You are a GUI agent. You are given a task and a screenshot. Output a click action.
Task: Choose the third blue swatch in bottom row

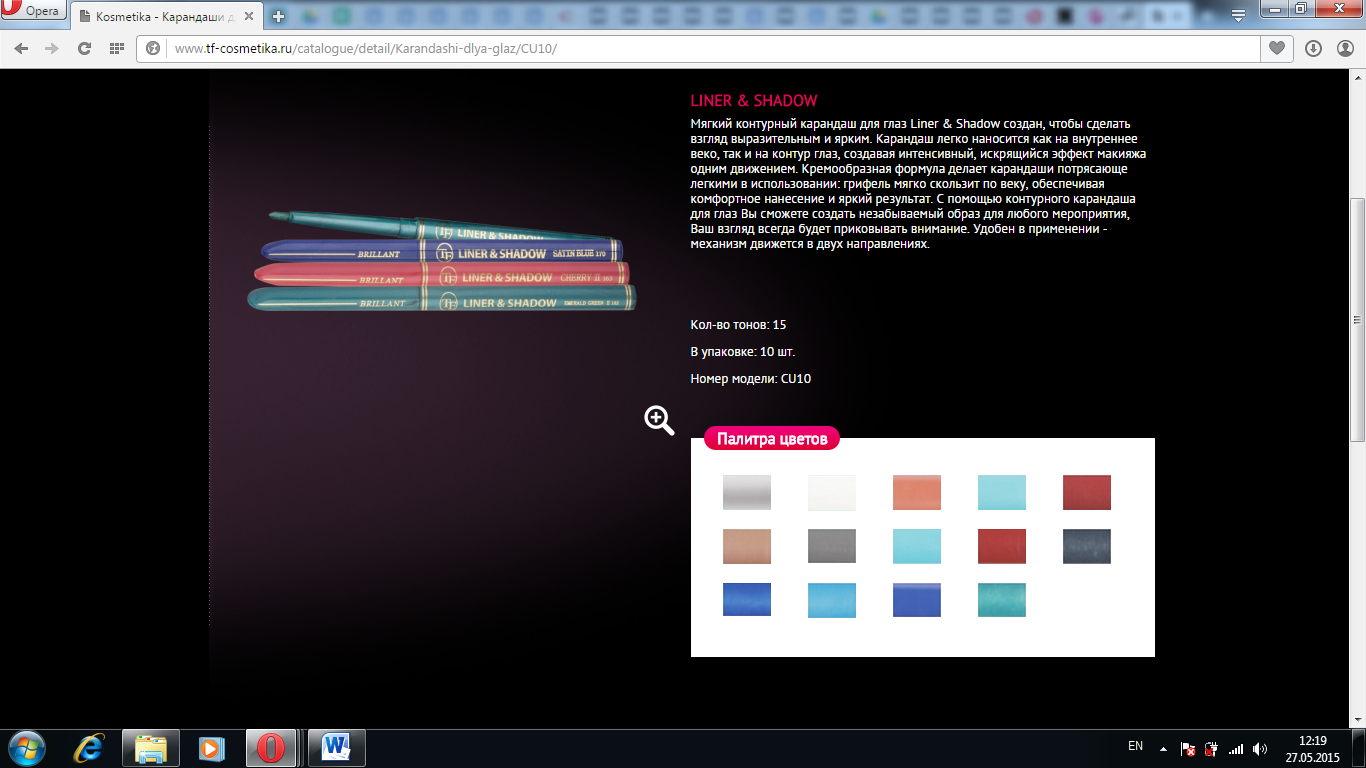pyautogui.click(x=917, y=600)
